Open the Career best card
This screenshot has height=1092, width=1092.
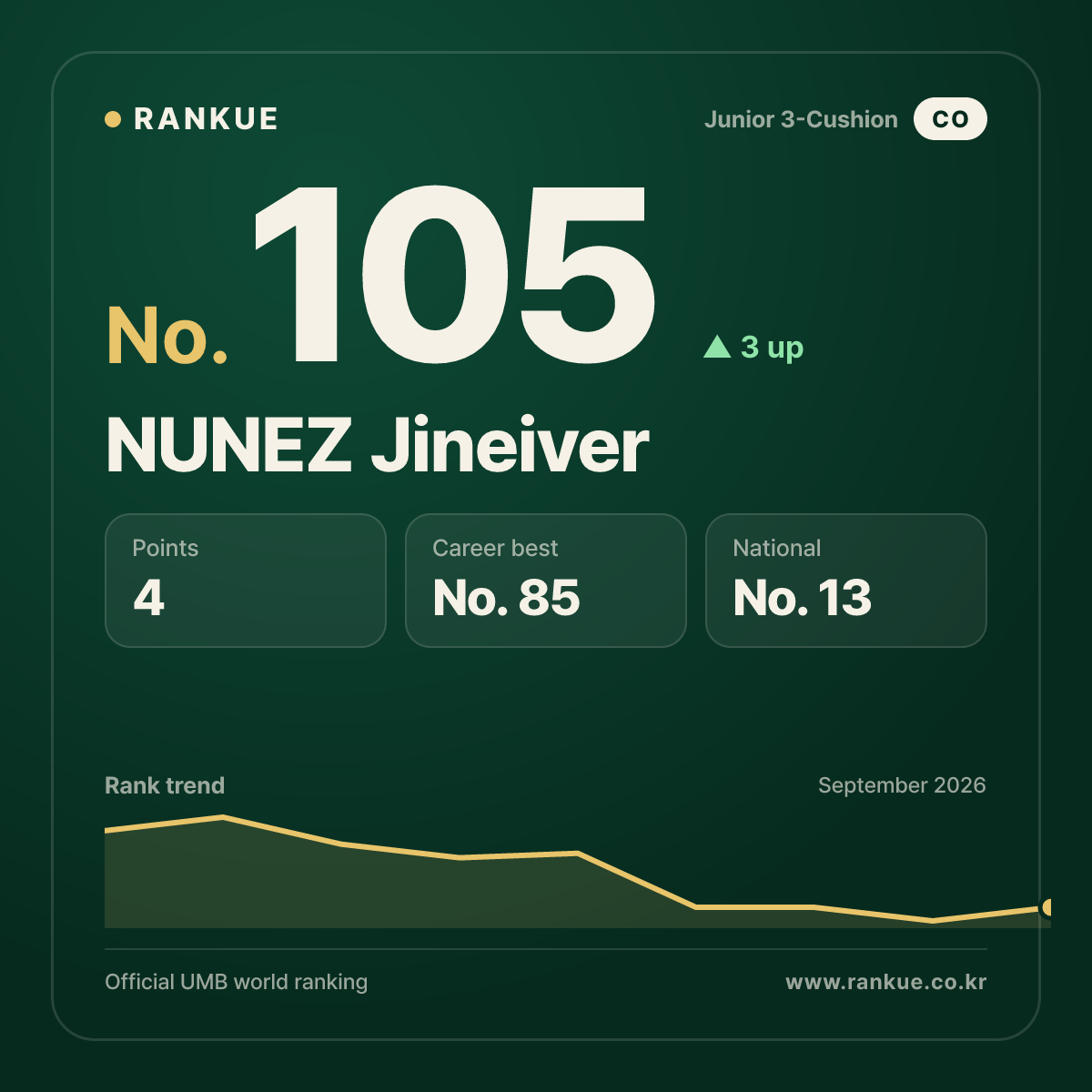(x=546, y=581)
